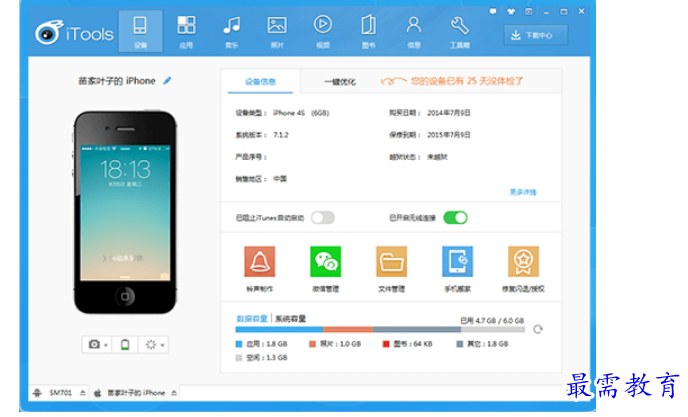Click the 系统版本 7.1.2 value

[281, 135]
